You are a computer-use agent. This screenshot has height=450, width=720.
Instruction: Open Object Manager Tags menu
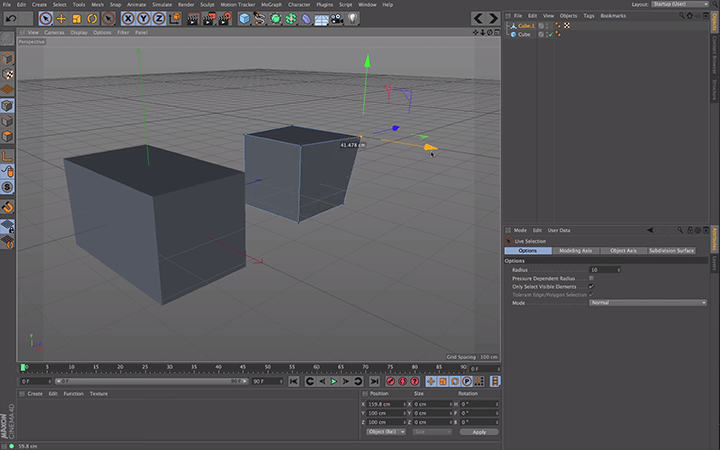click(x=589, y=16)
